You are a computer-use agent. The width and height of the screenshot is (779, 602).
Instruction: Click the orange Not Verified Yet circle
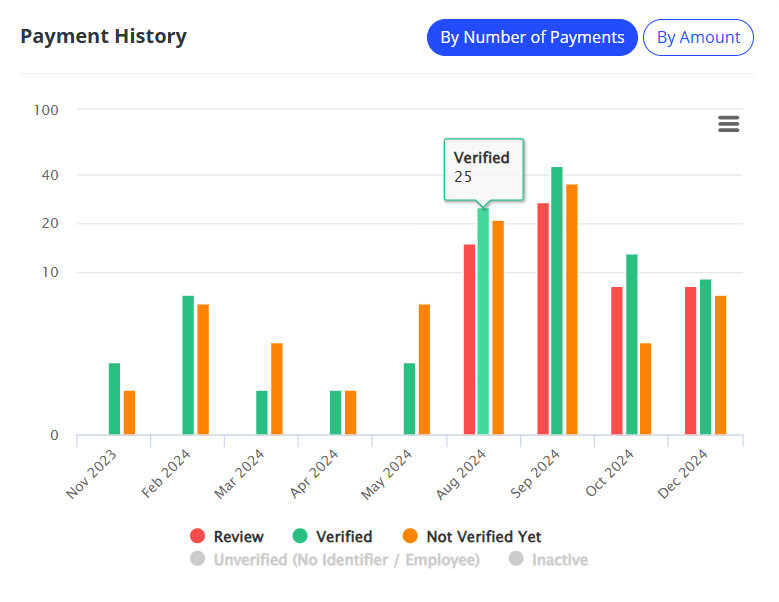click(410, 537)
